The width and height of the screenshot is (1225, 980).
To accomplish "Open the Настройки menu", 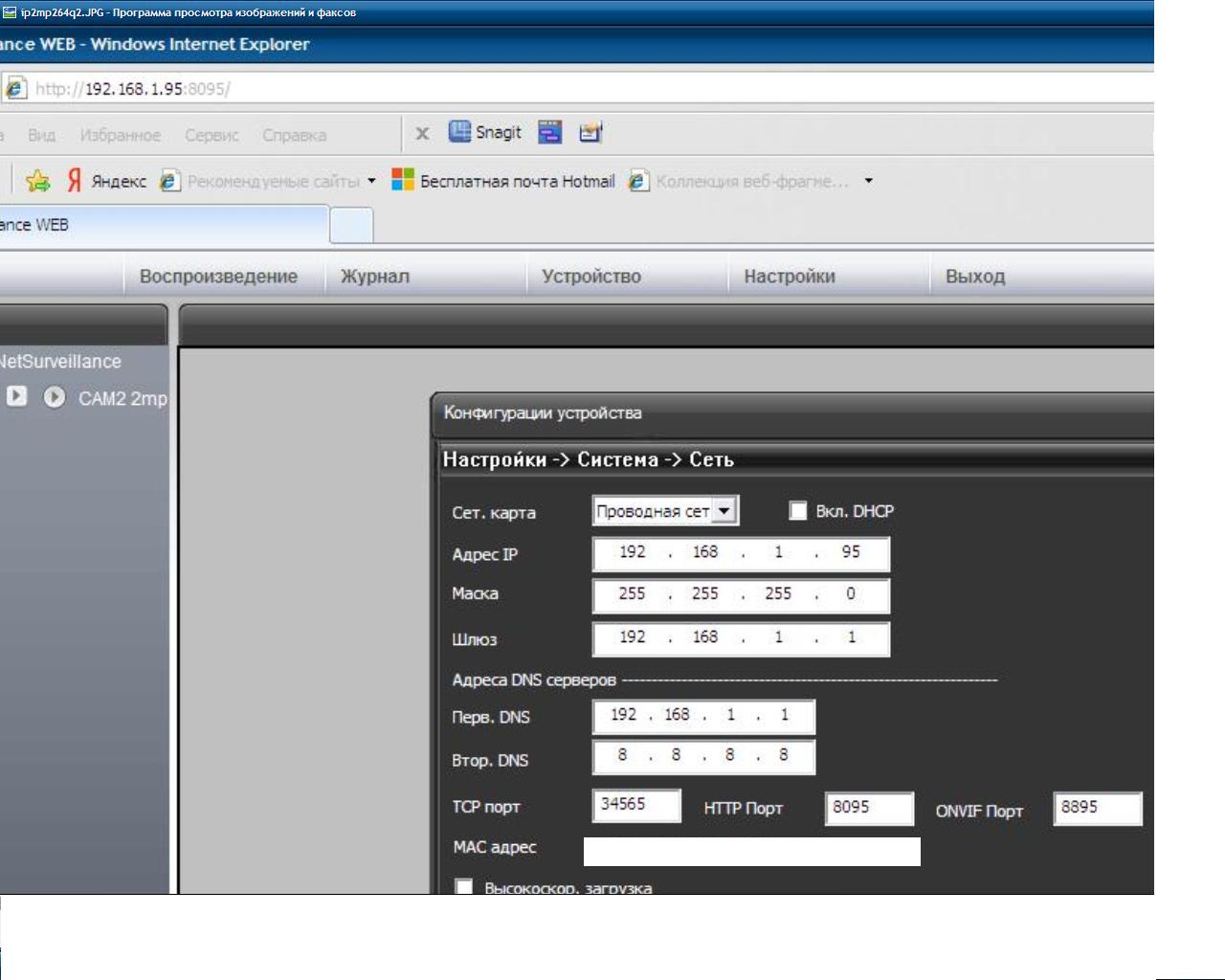I will pos(790,277).
